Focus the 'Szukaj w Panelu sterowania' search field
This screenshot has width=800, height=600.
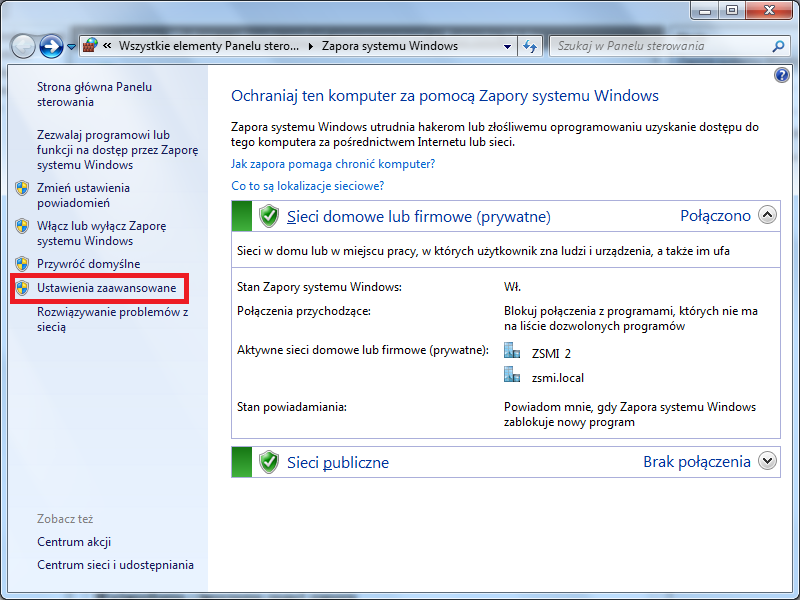(x=669, y=46)
